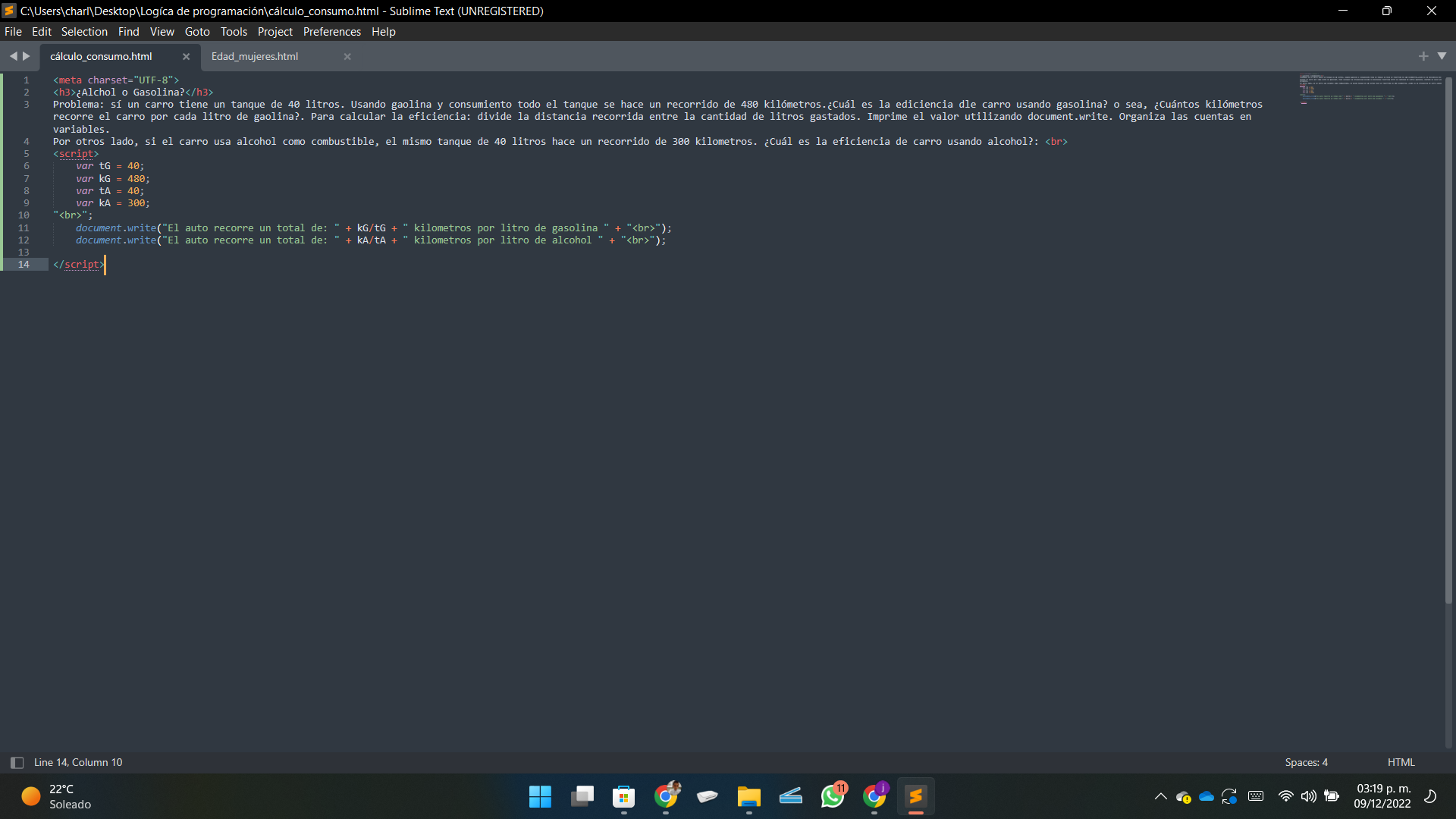Click the opening script tag

[x=76, y=154]
